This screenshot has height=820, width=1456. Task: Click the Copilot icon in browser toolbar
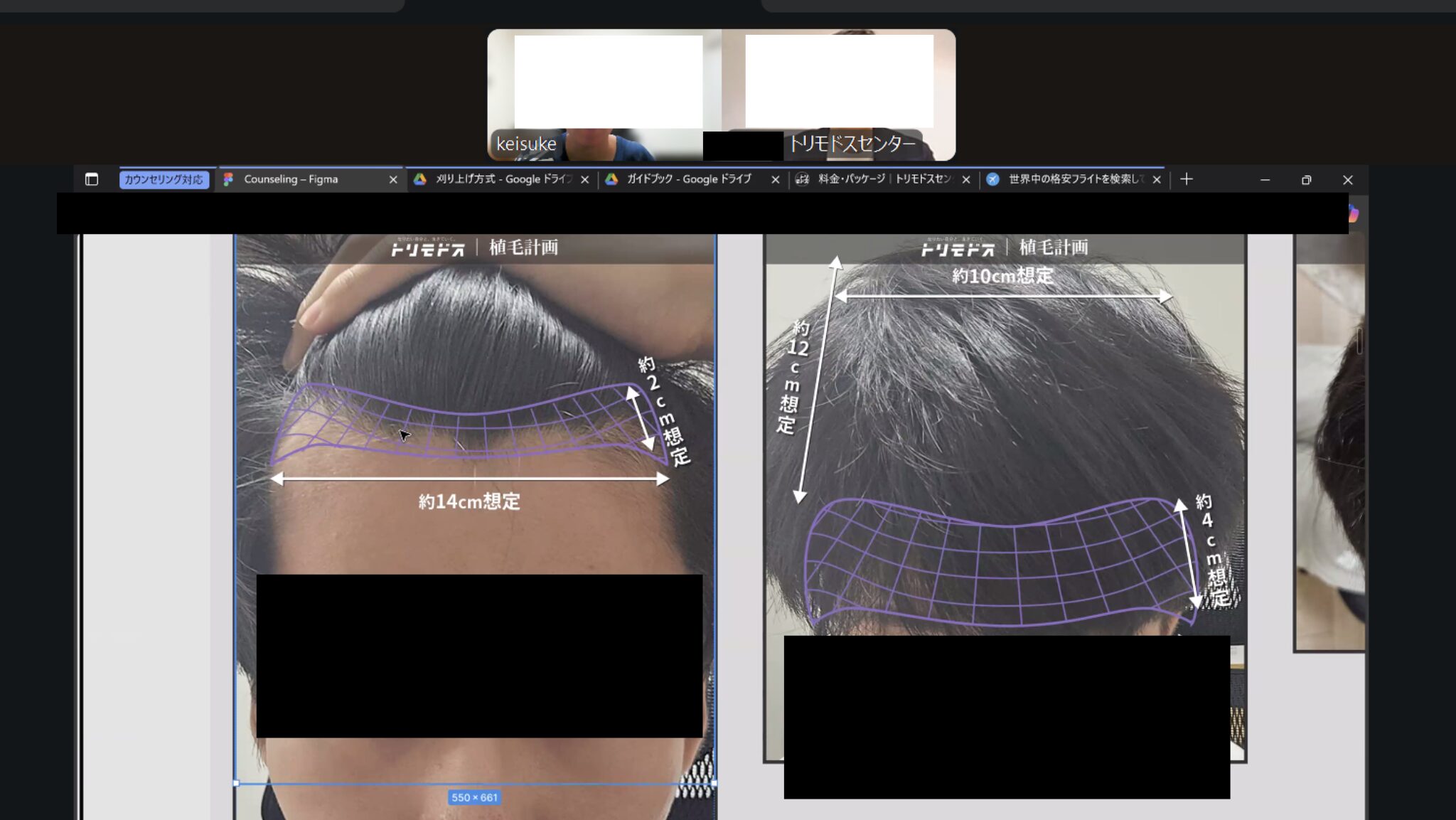click(1353, 213)
